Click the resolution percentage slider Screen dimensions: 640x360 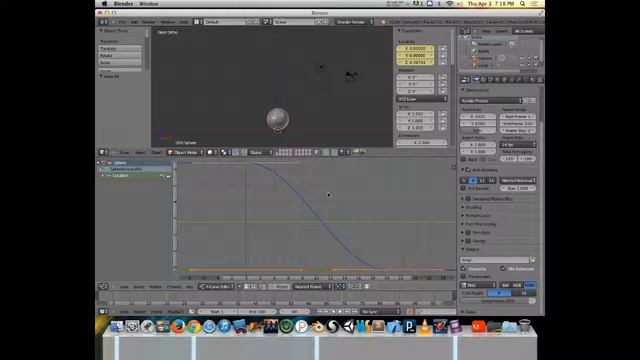[478, 131]
